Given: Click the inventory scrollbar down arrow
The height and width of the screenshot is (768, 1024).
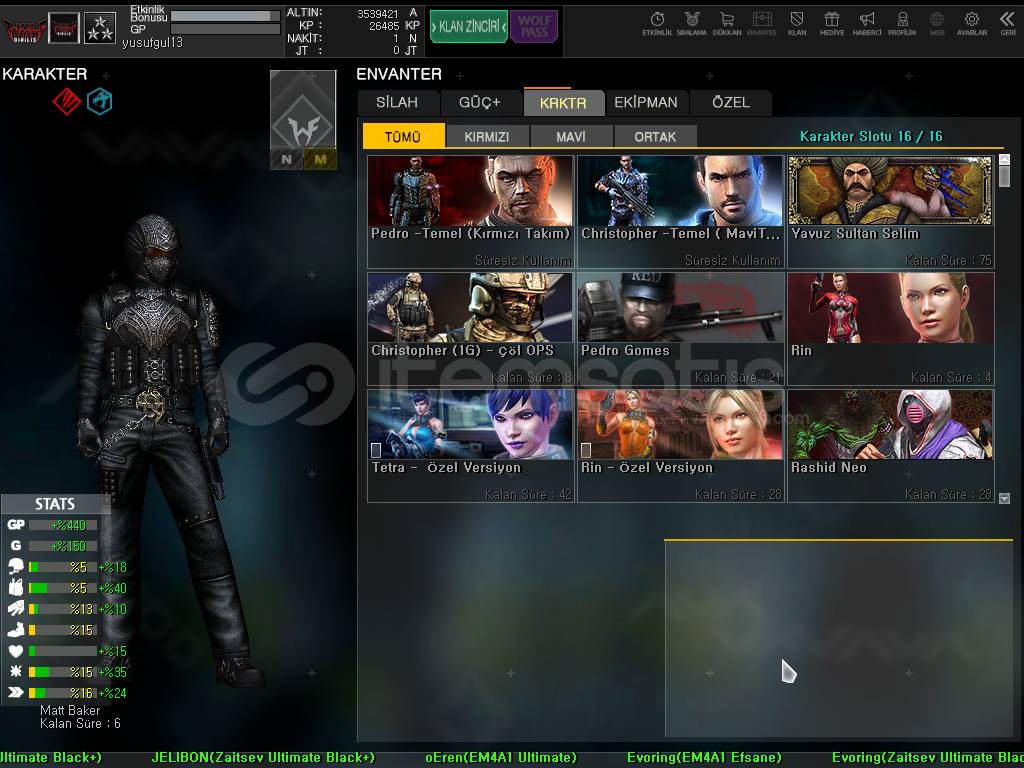Looking at the screenshot, I should coord(1004,498).
